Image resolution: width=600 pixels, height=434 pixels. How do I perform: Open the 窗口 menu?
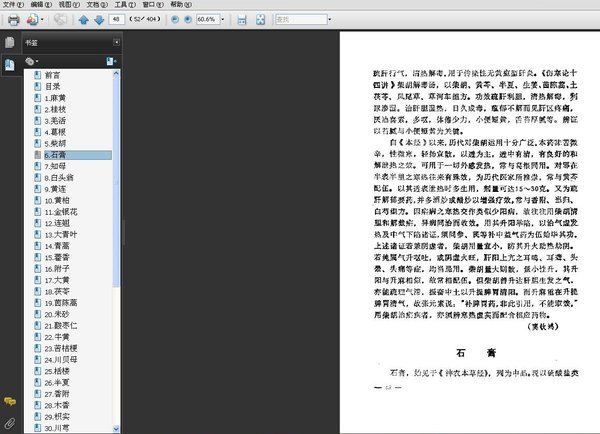tap(153, 5)
